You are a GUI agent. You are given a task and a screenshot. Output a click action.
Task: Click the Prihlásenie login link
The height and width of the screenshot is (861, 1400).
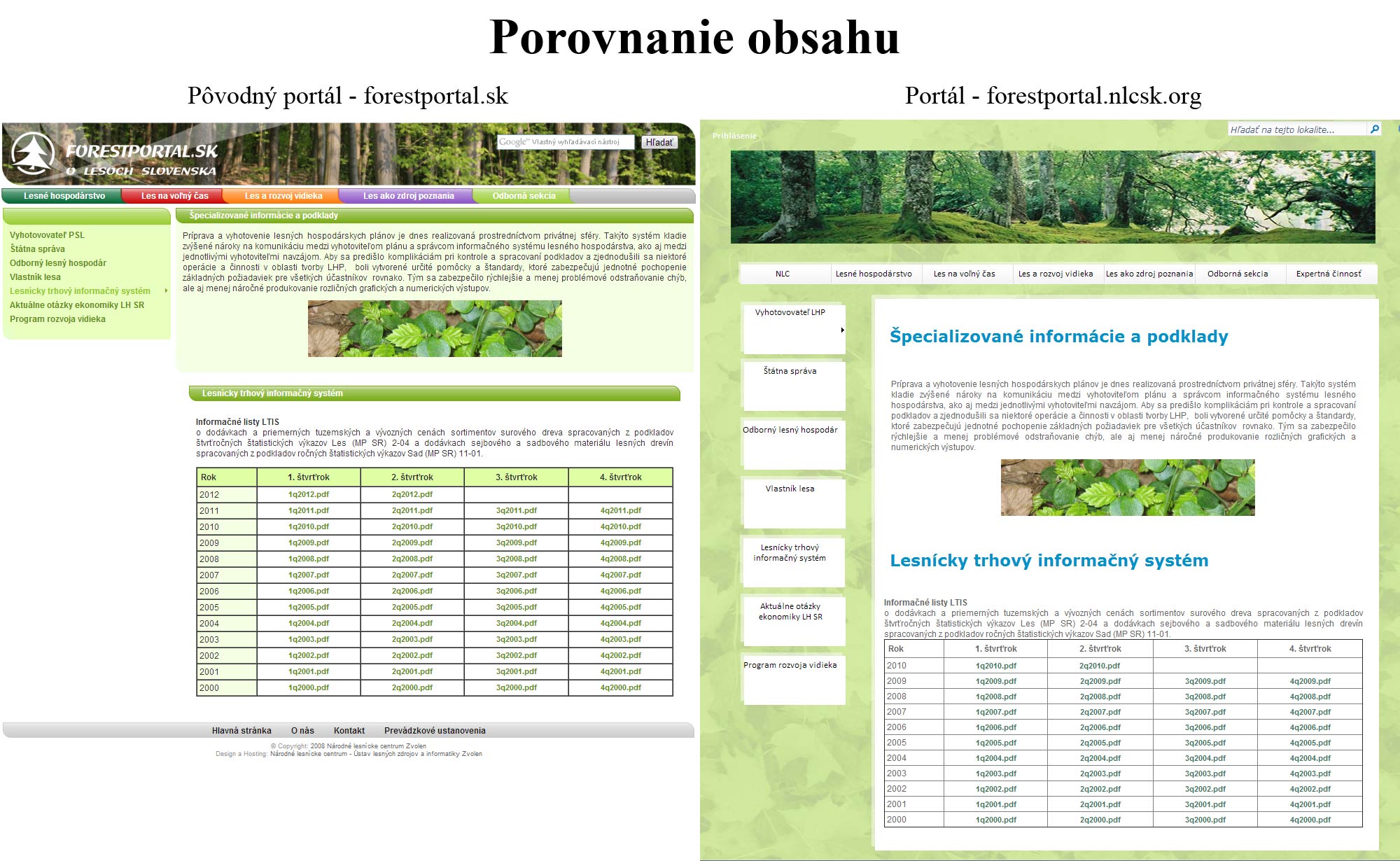point(734,136)
